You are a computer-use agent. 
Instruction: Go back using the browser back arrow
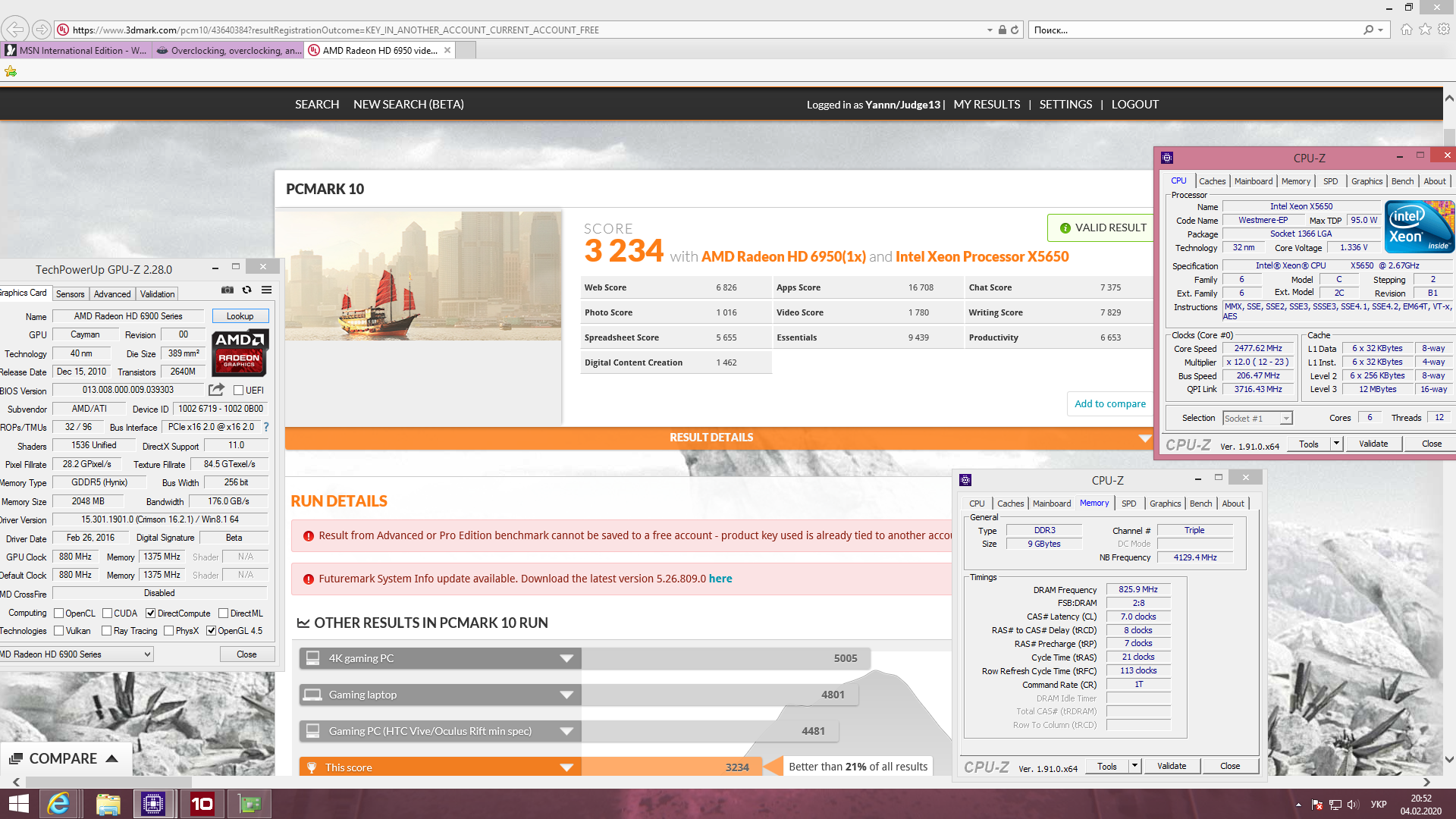[x=15, y=30]
